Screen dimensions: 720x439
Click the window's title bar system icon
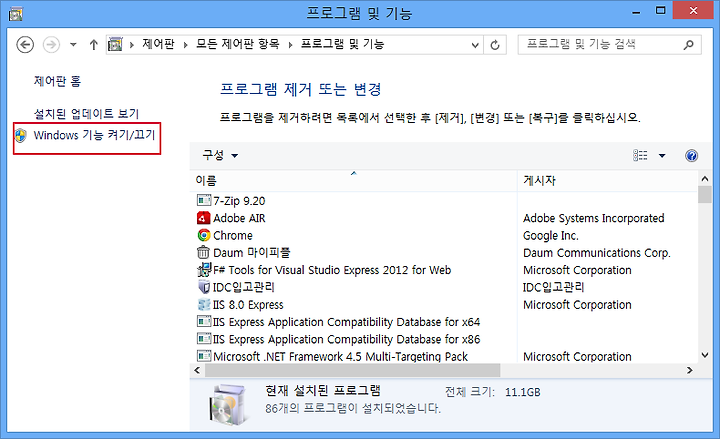click(x=16, y=14)
